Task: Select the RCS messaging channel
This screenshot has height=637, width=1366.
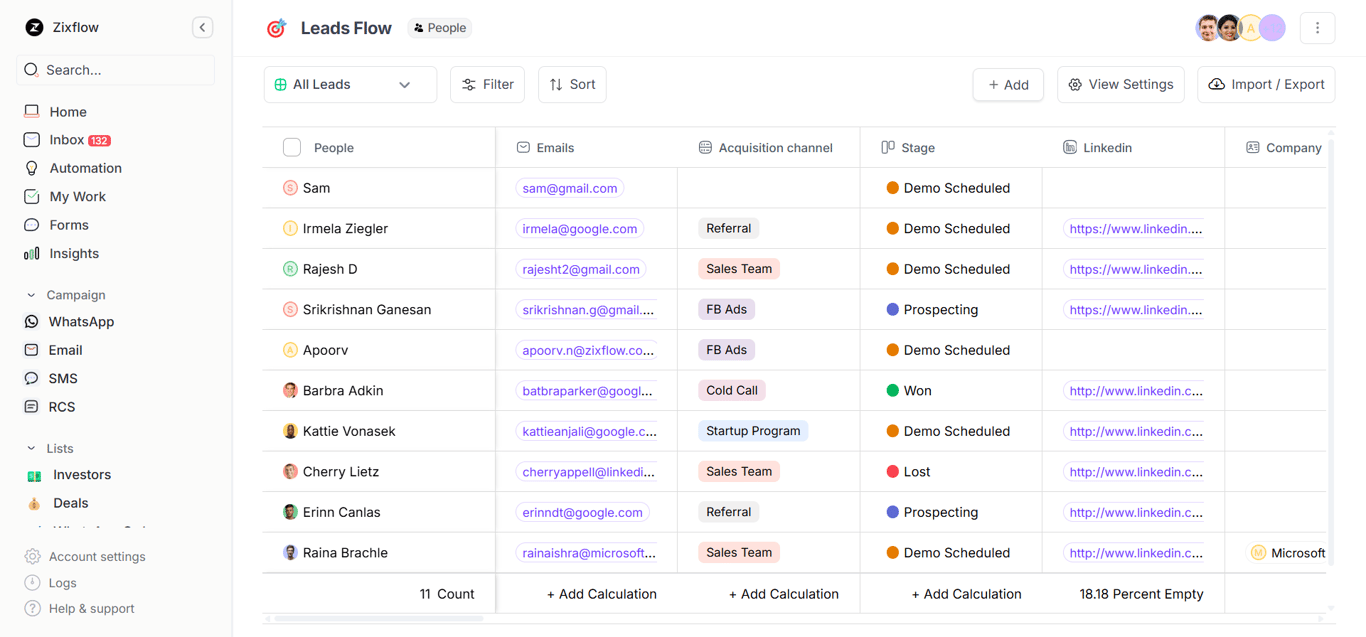Action: click(x=31, y=406)
